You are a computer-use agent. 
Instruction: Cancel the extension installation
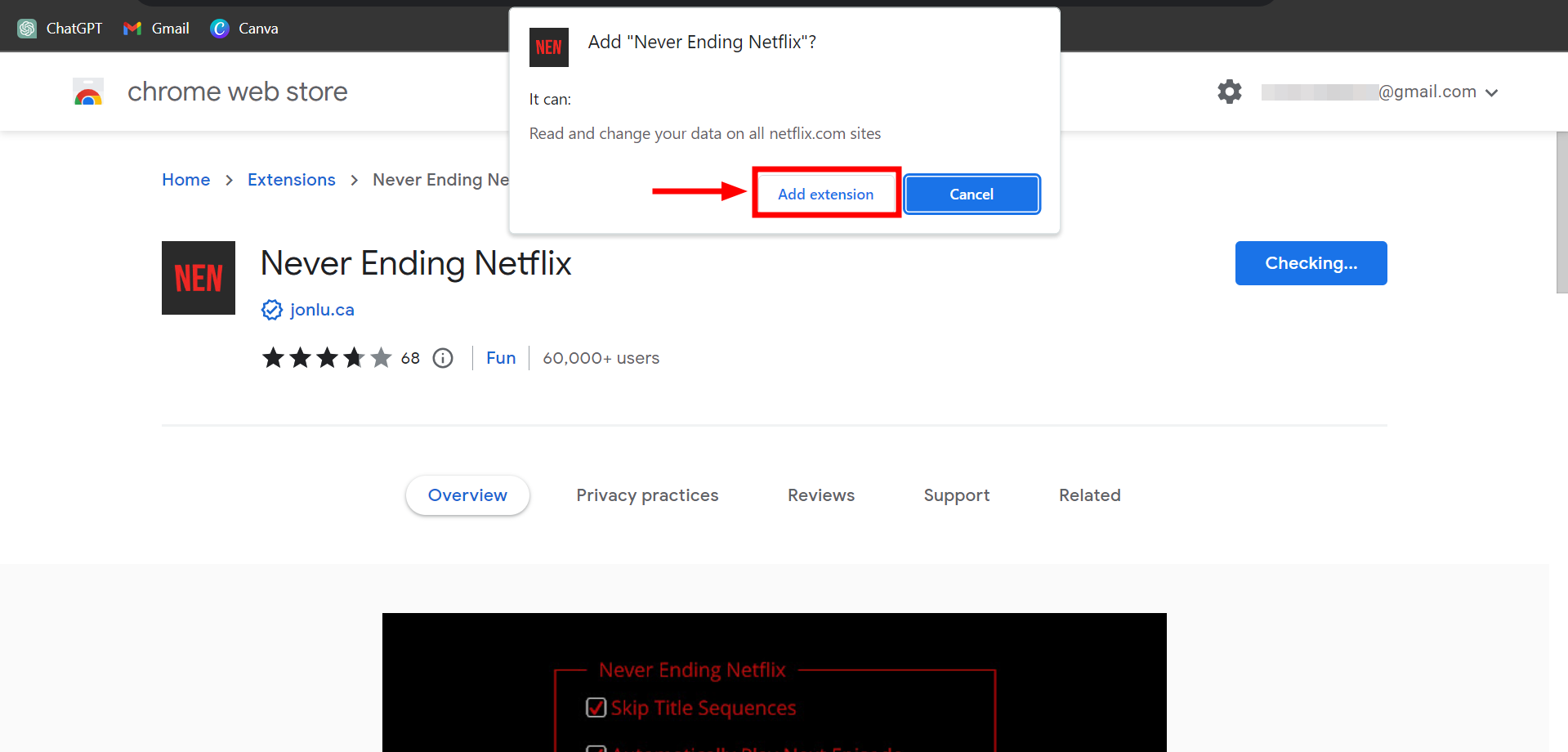972,194
